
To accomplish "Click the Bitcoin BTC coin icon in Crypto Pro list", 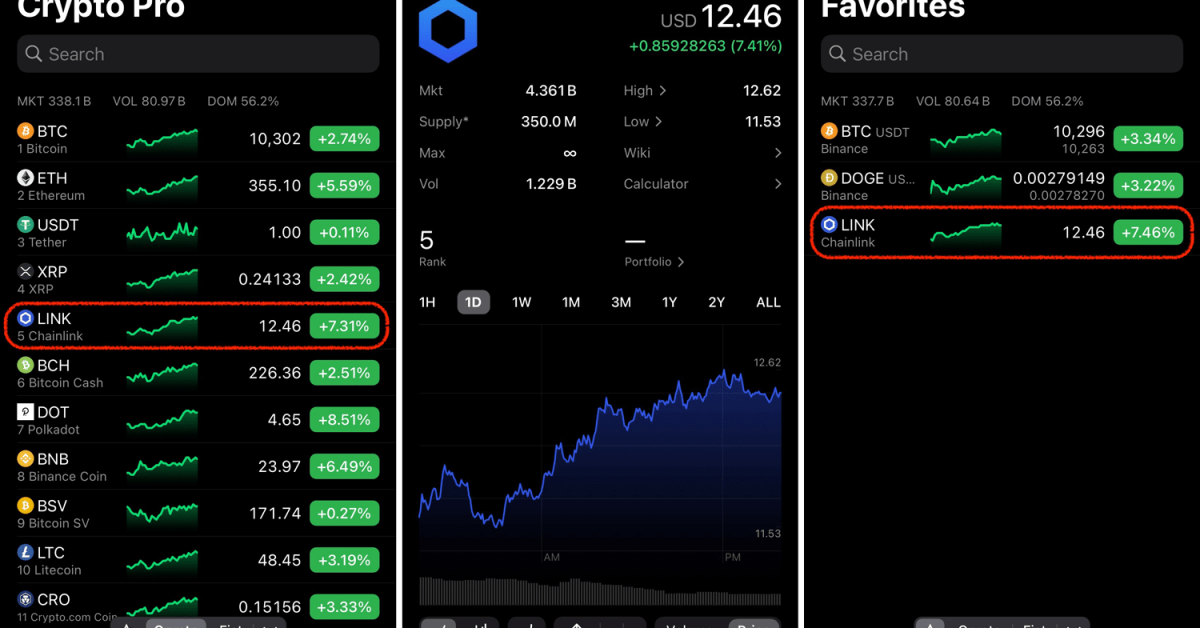I will (26, 131).
